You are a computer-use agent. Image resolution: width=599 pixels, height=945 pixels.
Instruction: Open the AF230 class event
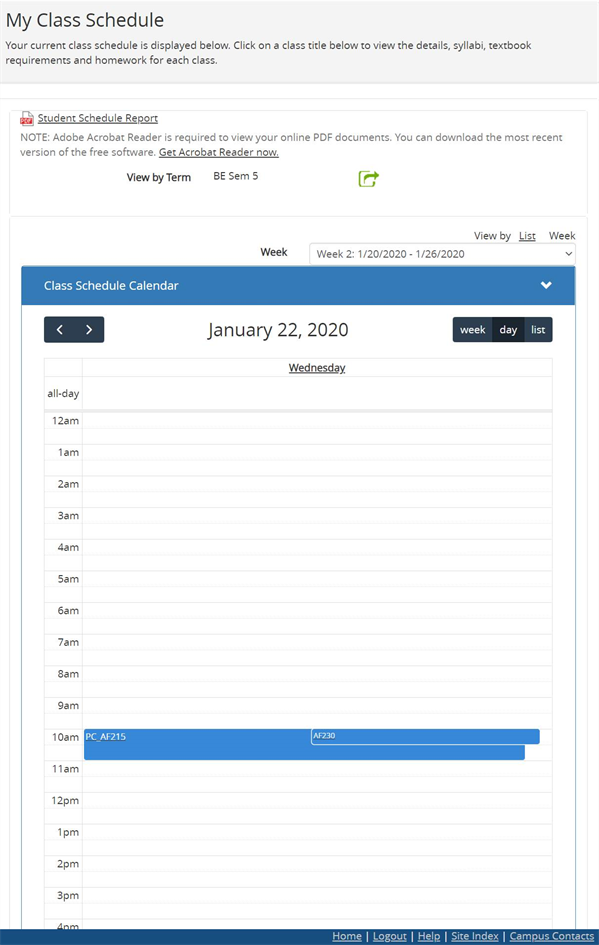[x=425, y=736]
